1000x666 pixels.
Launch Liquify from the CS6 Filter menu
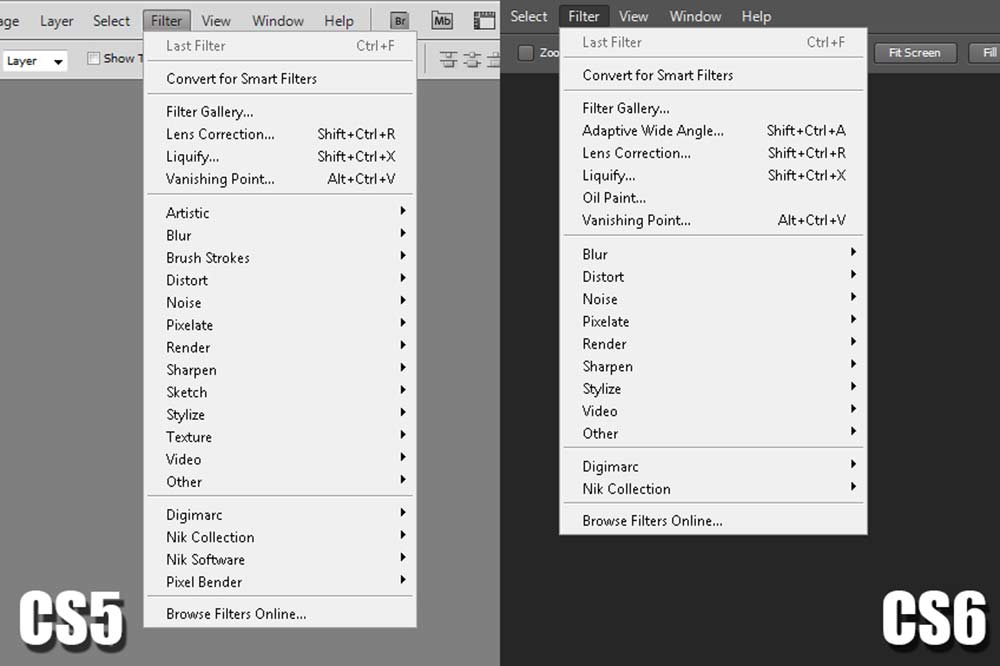point(714,175)
